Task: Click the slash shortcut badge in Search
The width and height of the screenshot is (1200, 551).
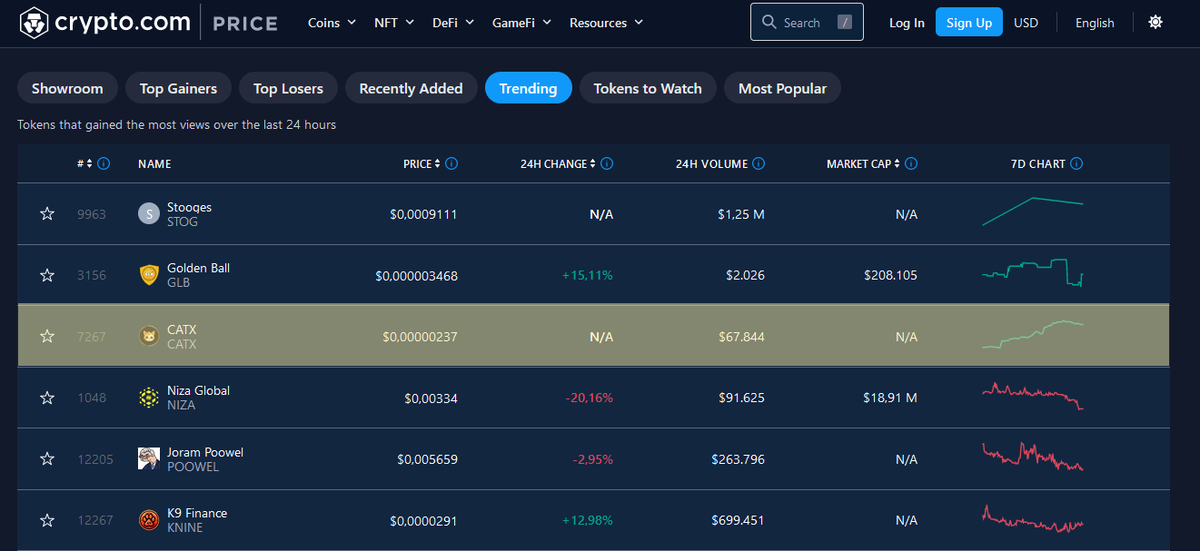Action: point(845,22)
